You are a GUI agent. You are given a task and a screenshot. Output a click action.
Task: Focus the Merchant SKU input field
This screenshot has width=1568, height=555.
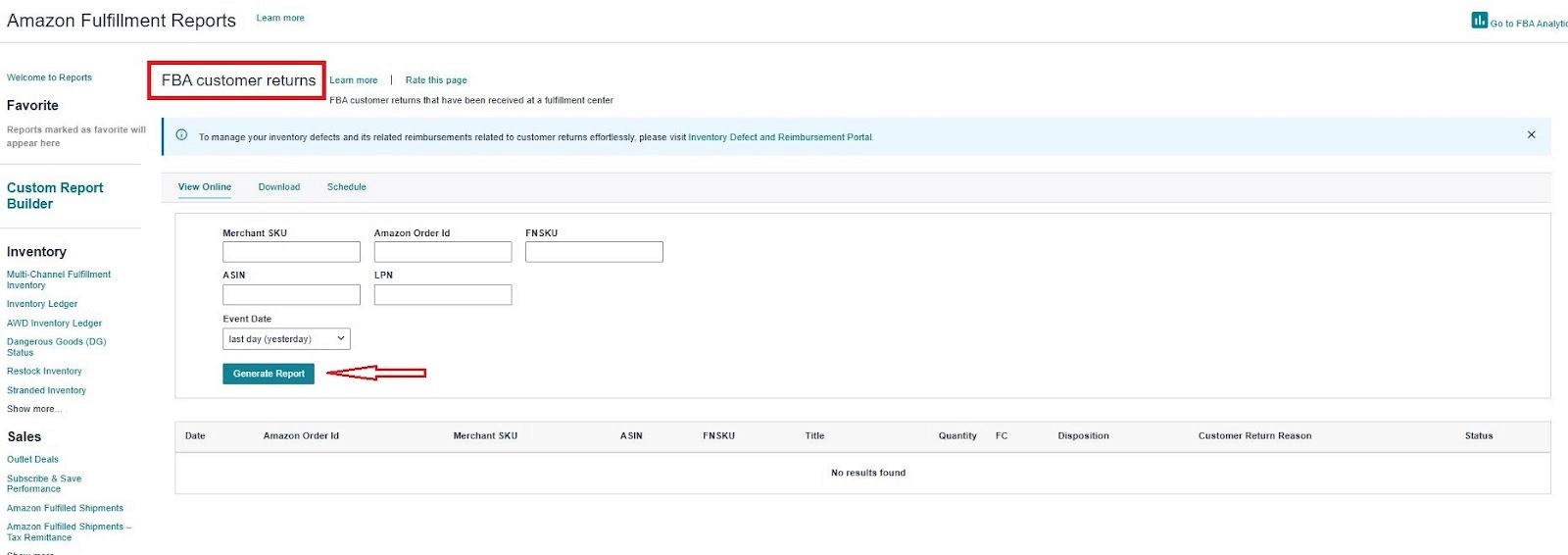(291, 252)
